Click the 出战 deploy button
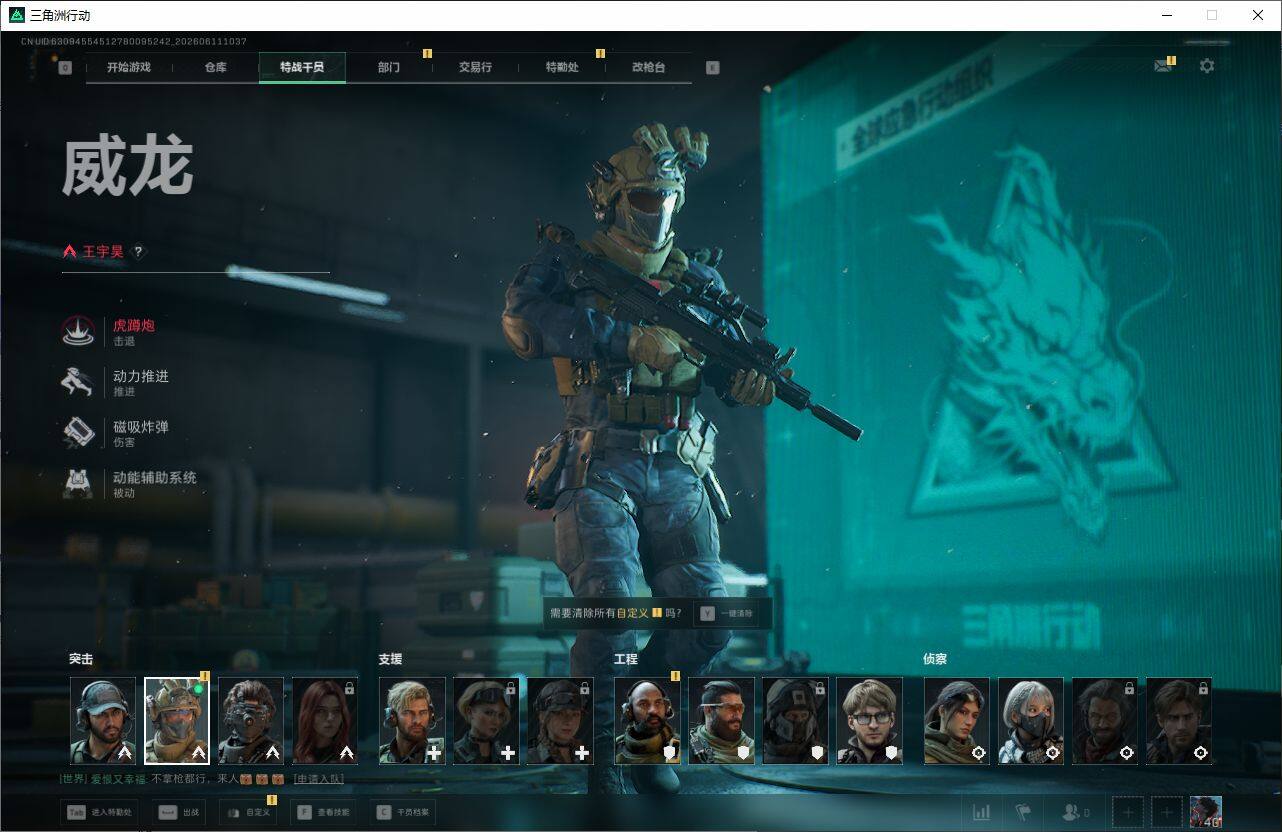 (x=178, y=813)
